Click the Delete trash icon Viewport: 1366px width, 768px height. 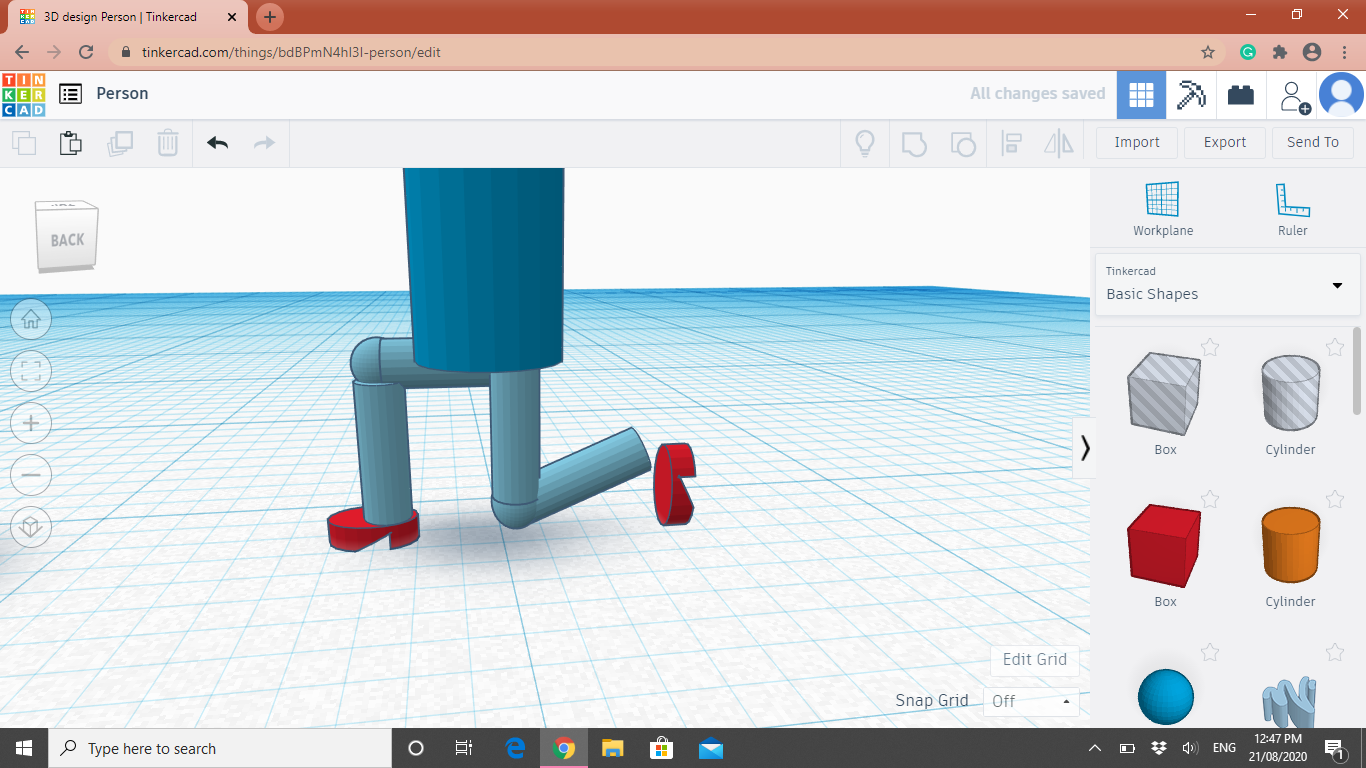[168, 143]
